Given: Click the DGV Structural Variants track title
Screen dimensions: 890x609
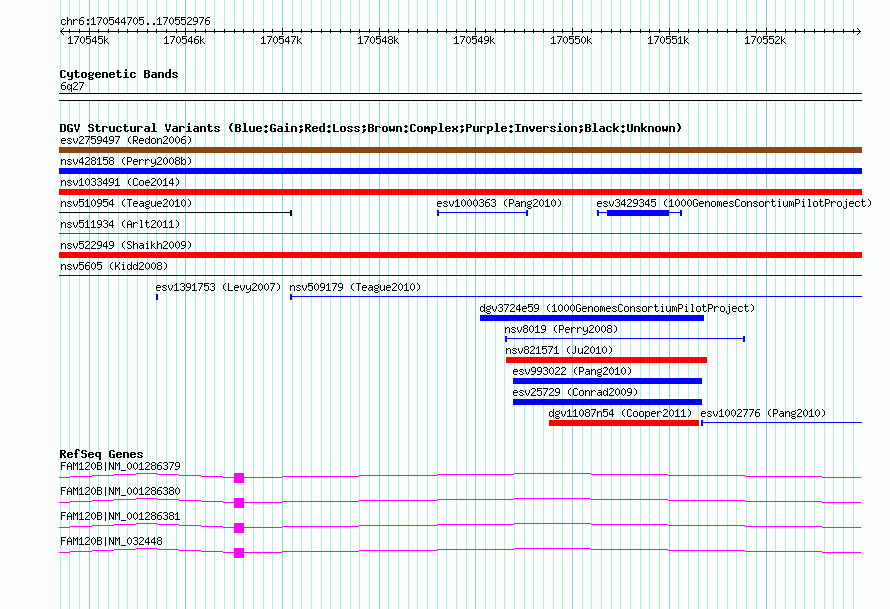Looking at the screenshot, I should point(371,128).
